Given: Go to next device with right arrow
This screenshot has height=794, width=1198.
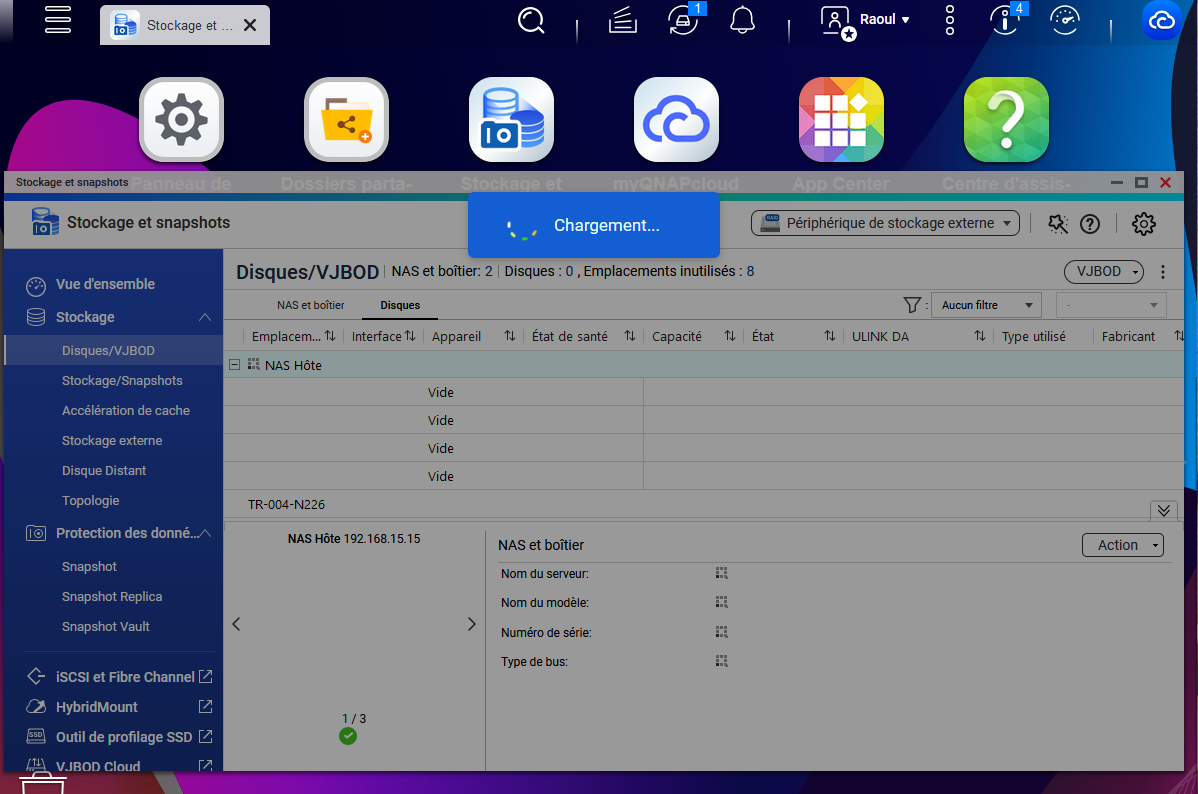Looking at the screenshot, I should pyautogui.click(x=472, y=624).
